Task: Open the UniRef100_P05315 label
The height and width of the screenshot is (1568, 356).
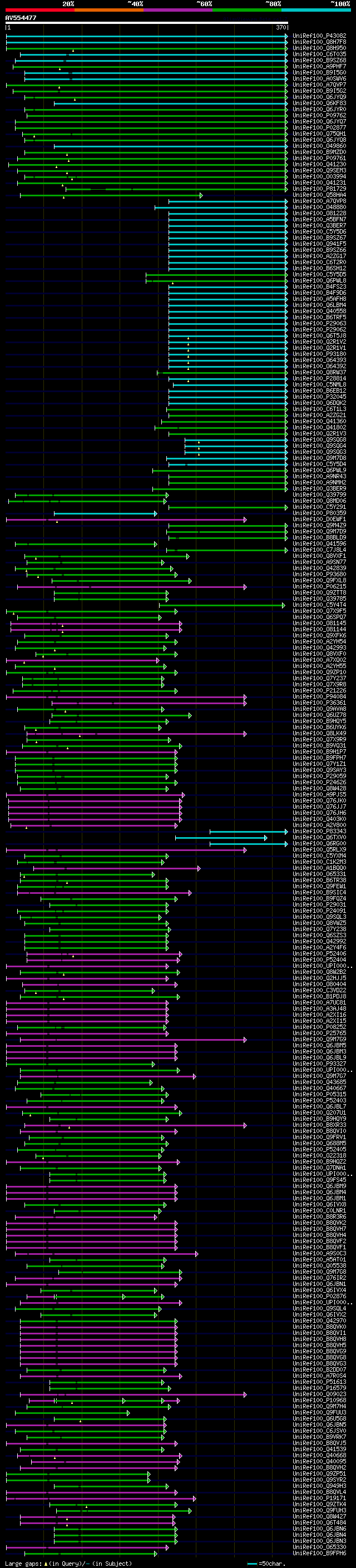Action: [x=319, y=1094]
